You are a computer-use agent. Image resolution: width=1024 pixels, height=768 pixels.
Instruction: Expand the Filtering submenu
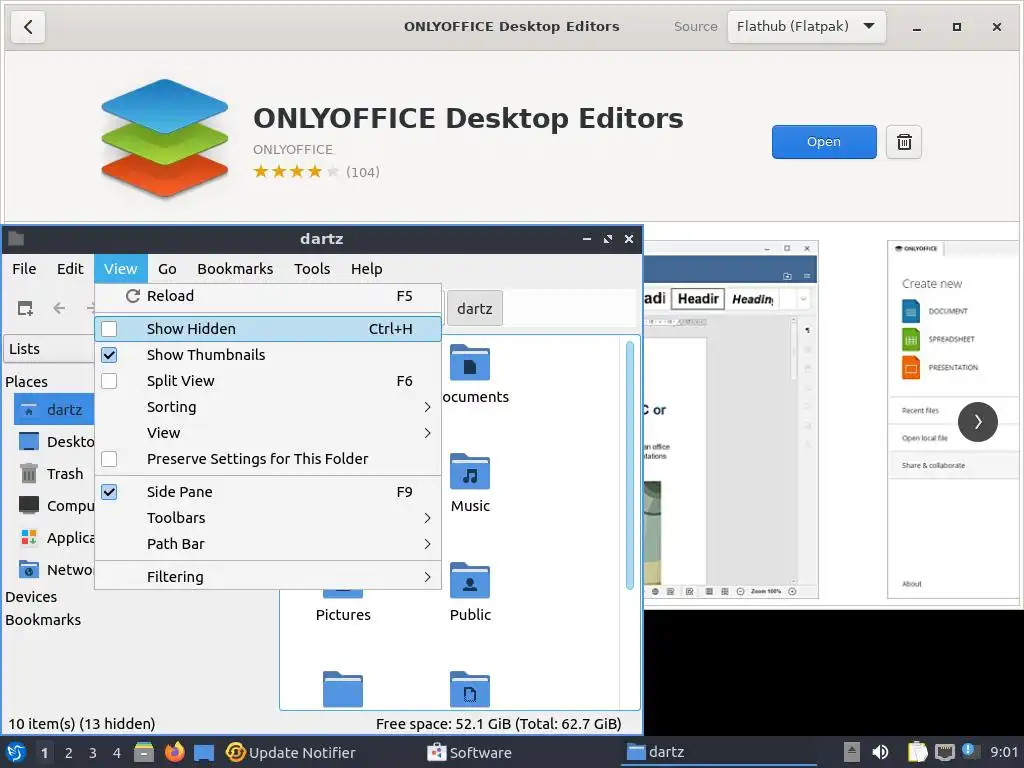(x=268, y=577)
